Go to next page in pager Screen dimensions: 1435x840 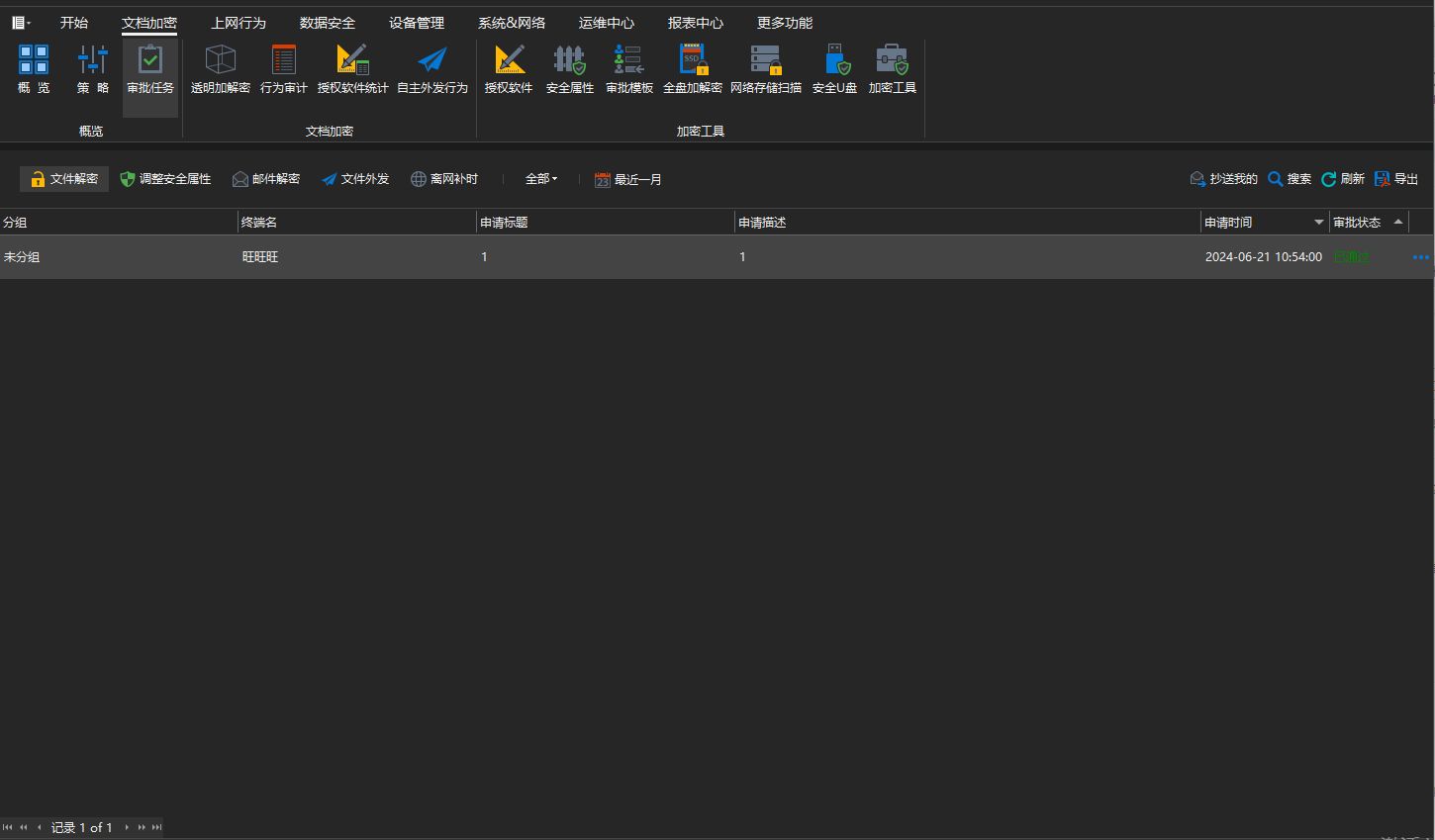[142, 827]
